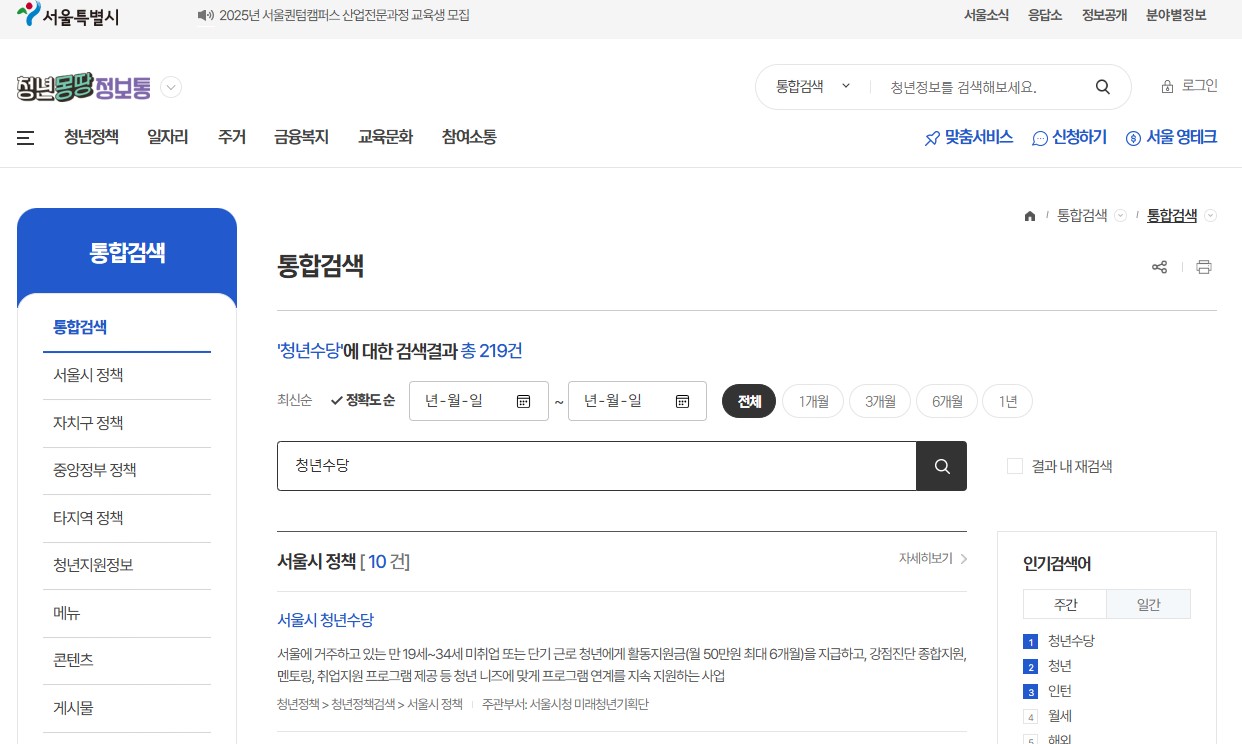1242x744 pixels.
Task: Click the home icon in breadcrumb
Action: pyautogui.click(x=1030, y=216)
